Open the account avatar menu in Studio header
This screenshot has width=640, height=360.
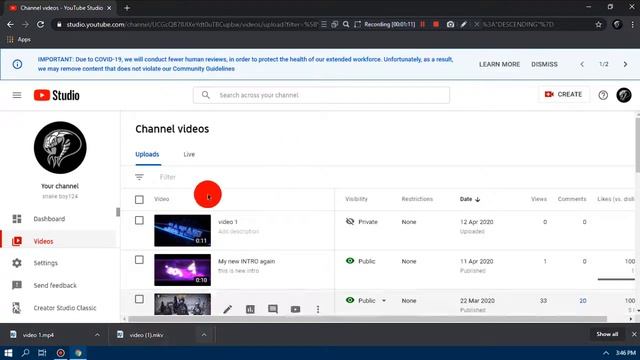624,95
